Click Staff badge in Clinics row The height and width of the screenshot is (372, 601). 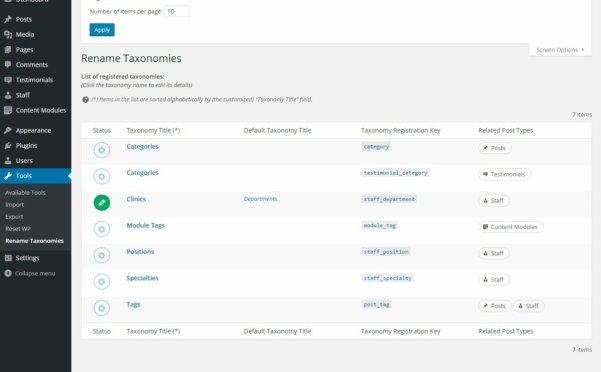[494, 200]
